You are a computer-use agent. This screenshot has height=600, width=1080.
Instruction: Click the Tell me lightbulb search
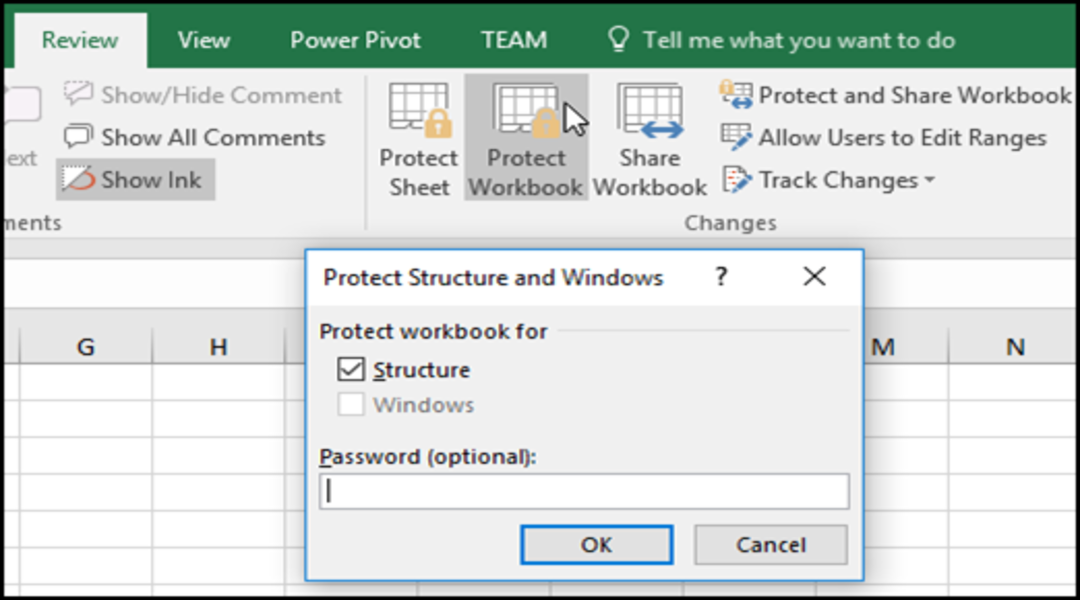pyautogui.click(x=620, y=40)
